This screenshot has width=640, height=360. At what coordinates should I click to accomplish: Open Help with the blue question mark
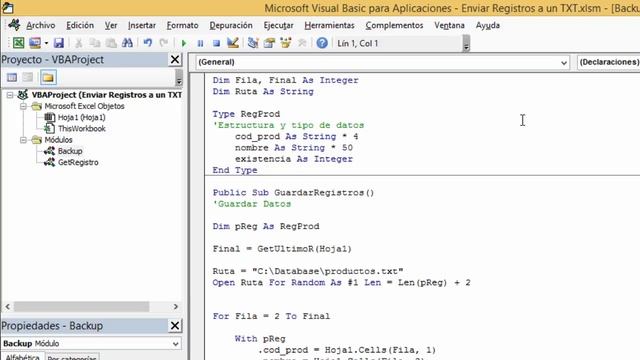tap(322, 43)
